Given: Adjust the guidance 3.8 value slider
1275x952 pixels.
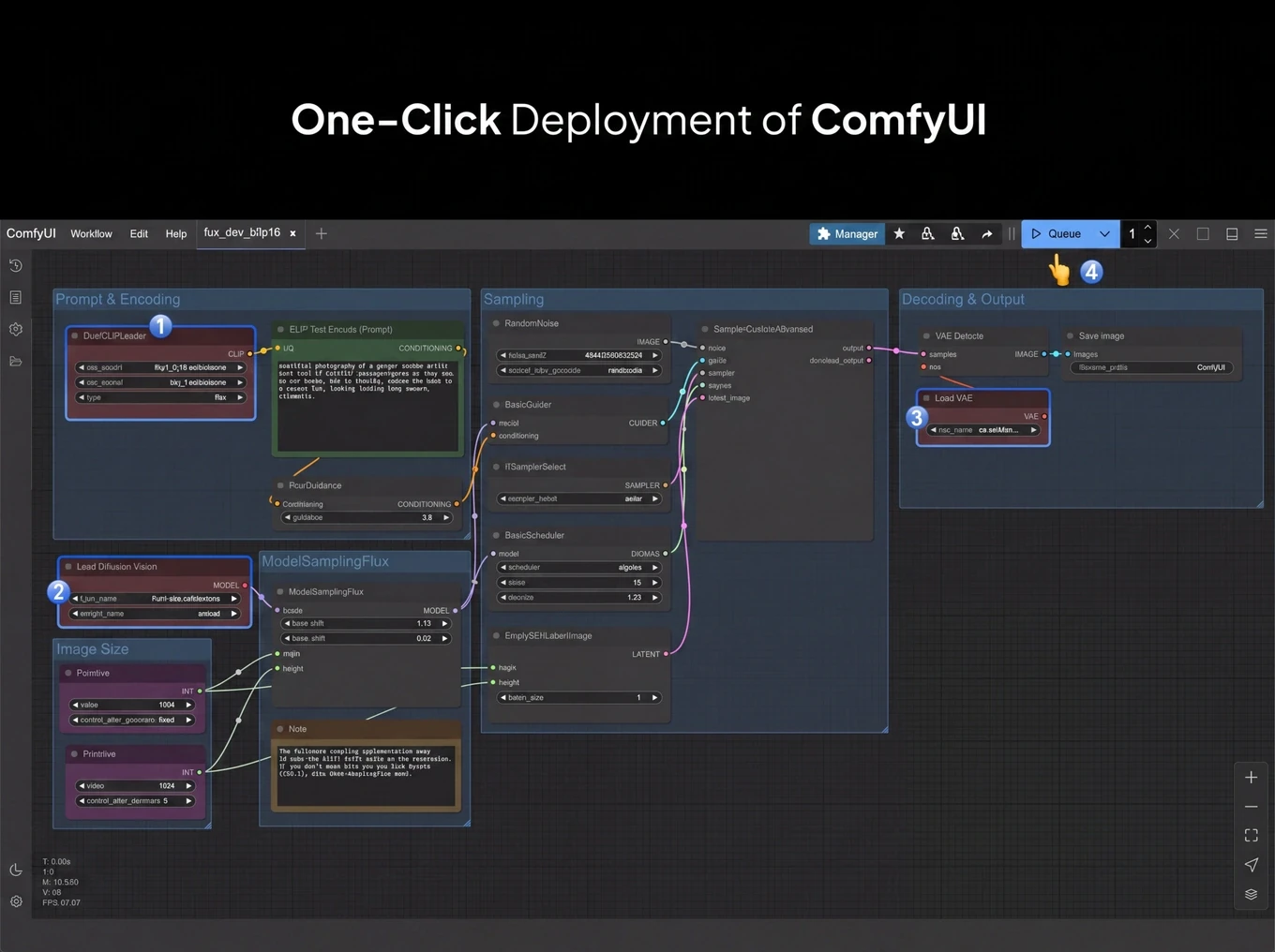Looking at the screenshot, I should tap(367, 517).
